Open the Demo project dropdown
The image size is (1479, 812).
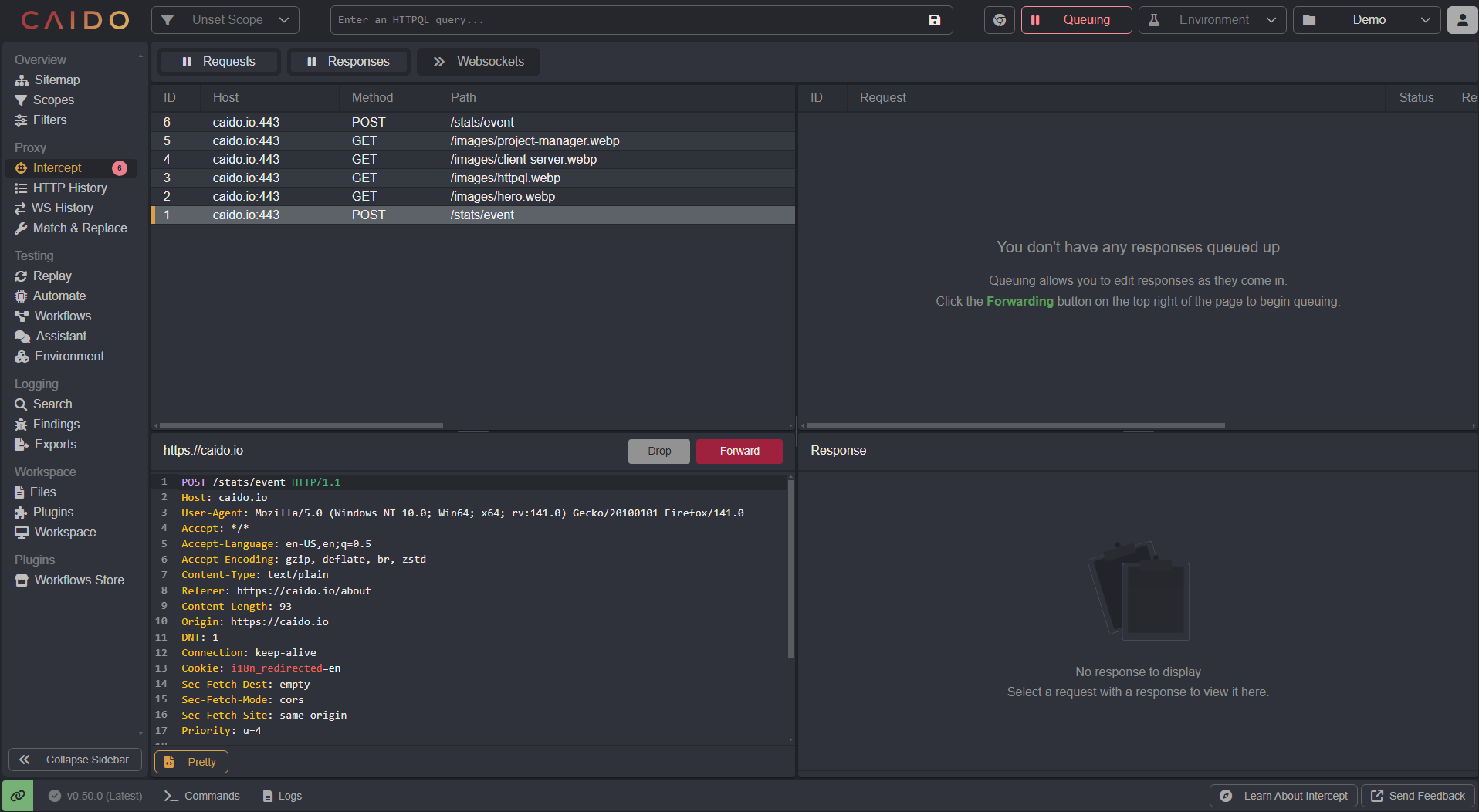1367,20
